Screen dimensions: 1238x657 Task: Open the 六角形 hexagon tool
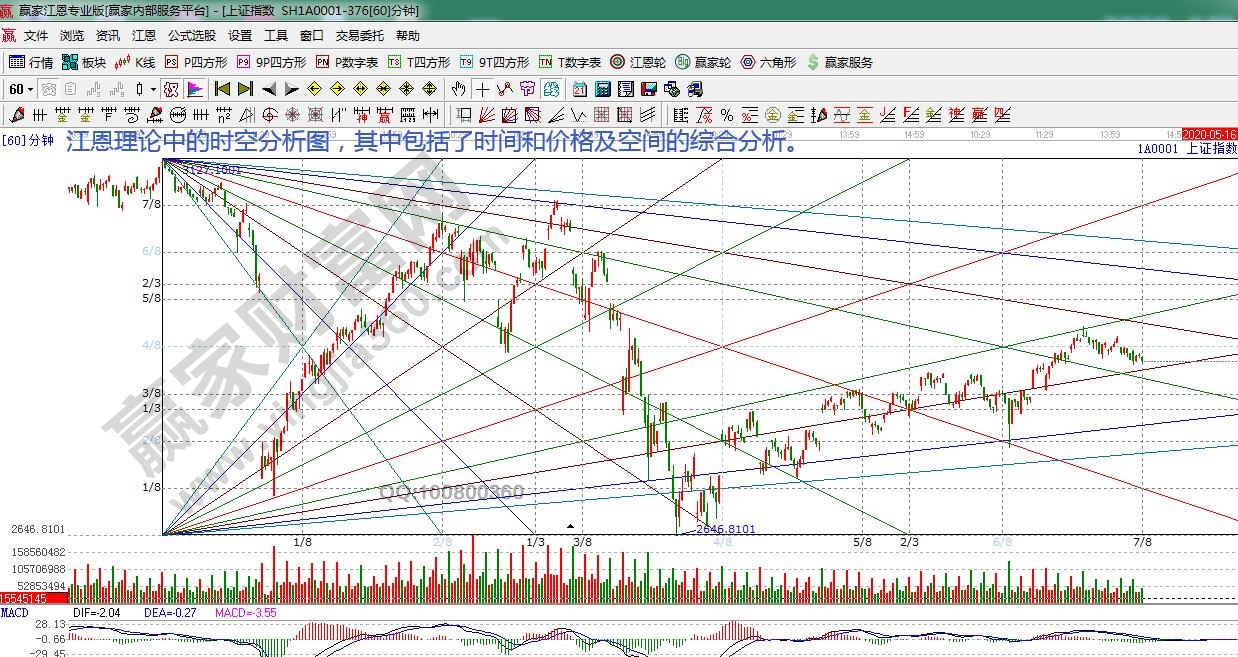coord(768,62)
